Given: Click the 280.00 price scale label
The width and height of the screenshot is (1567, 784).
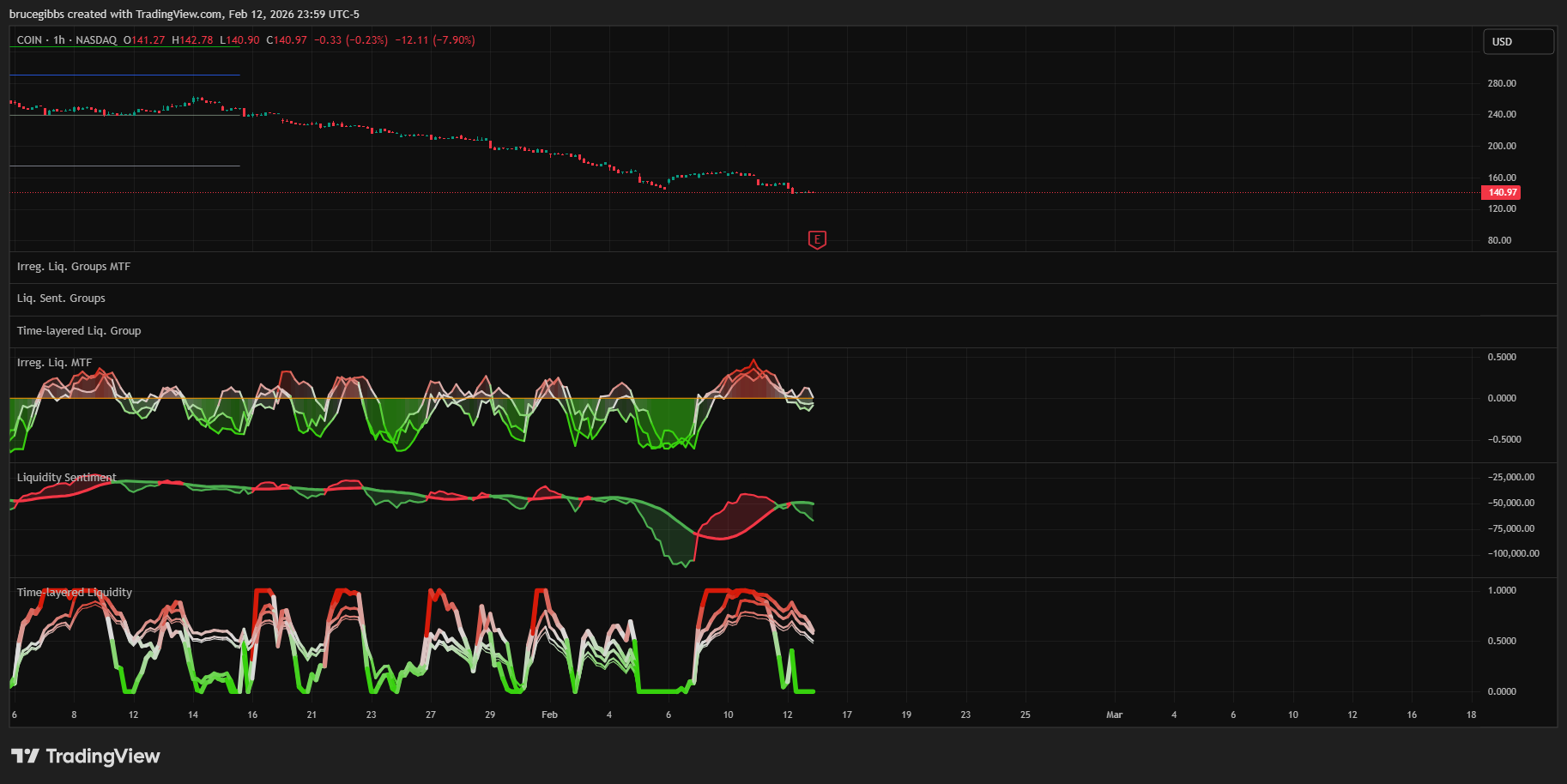Looking at the screenshot, I should coord(1501,84).
